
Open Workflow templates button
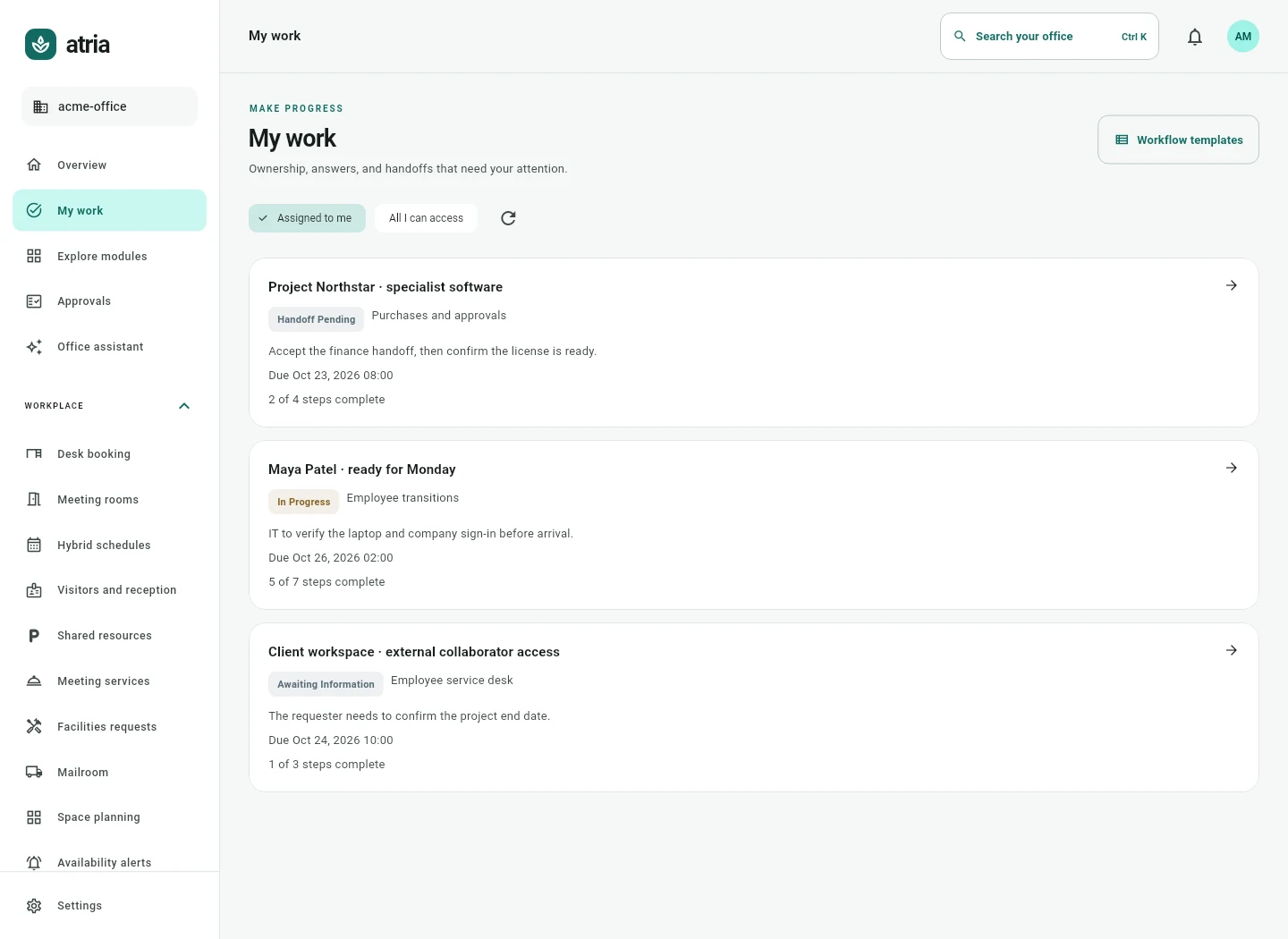tap(1178, 140)
